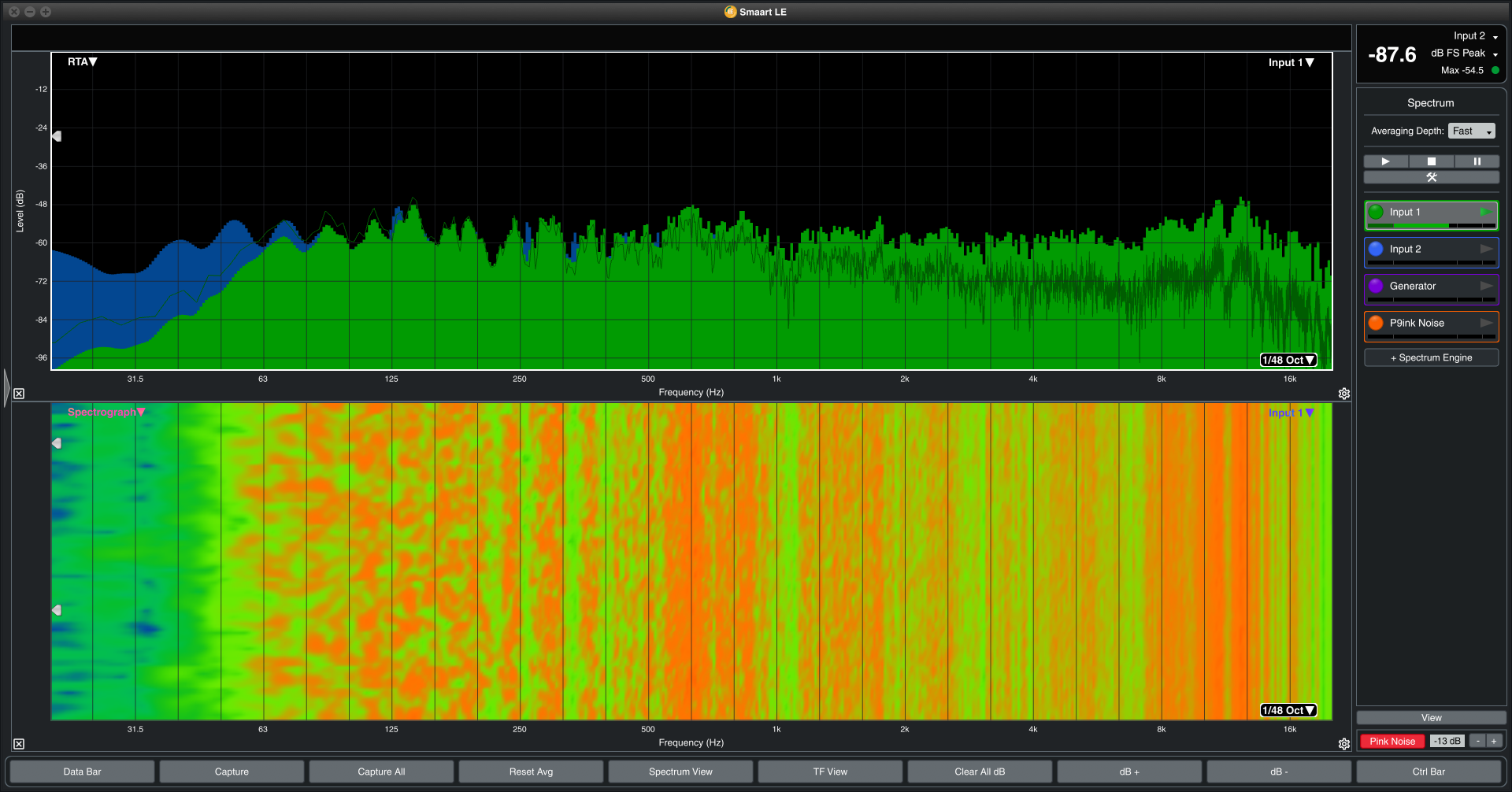Open the 1/48 Oct banding dropdown on the Spectrograph
This screenshot has width=1512, height=792.
1288,710
